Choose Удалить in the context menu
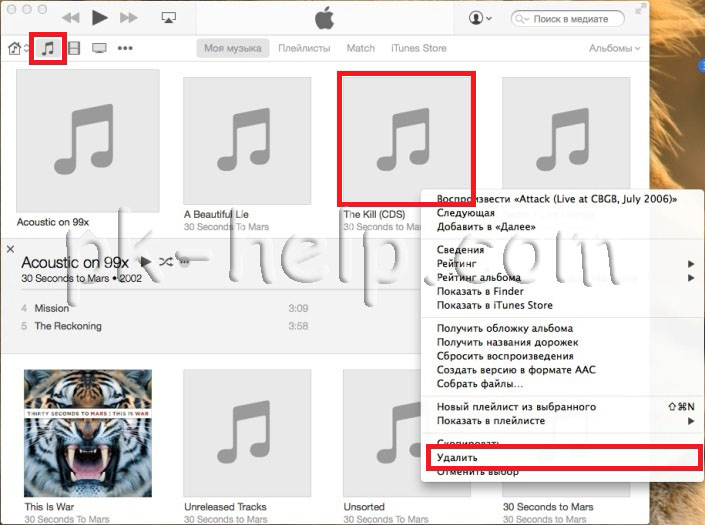This screenshot has width=705, height=525. click(x=564, y=458)
